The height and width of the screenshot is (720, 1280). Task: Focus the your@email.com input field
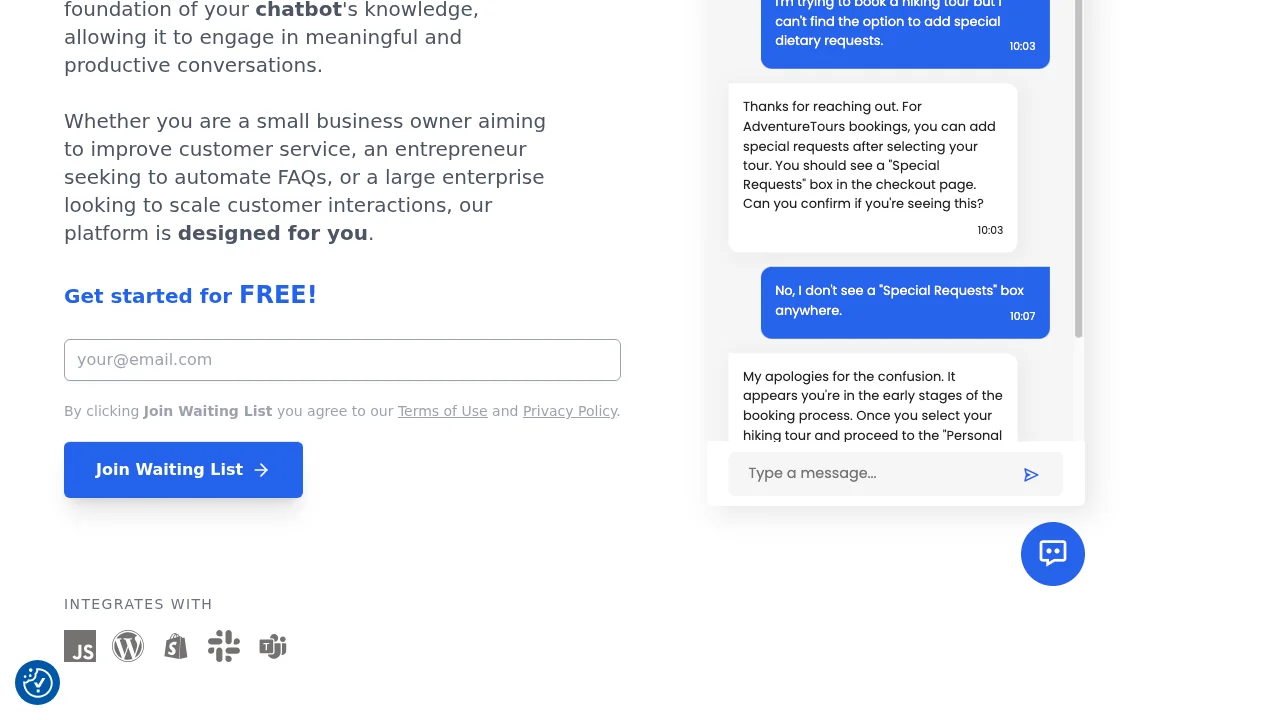342,360
